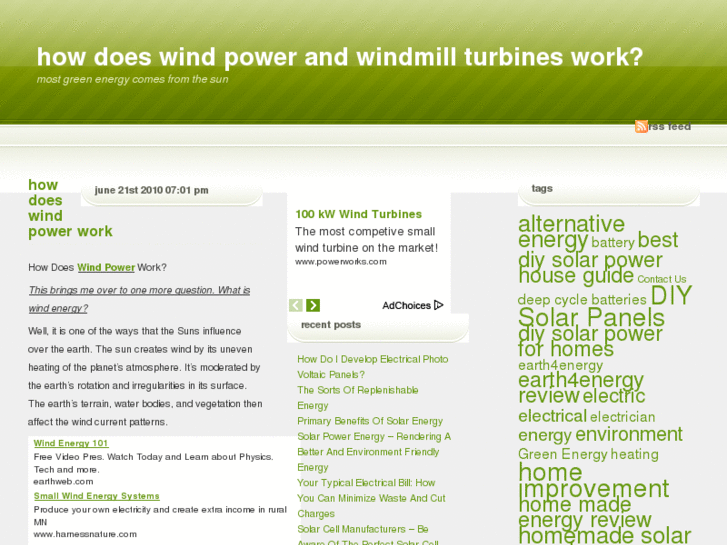The width and height of the screenshot is (727, 545).
Task: Select the 'battery' tag
Action: pyautogui.click(x=612, y=243)
